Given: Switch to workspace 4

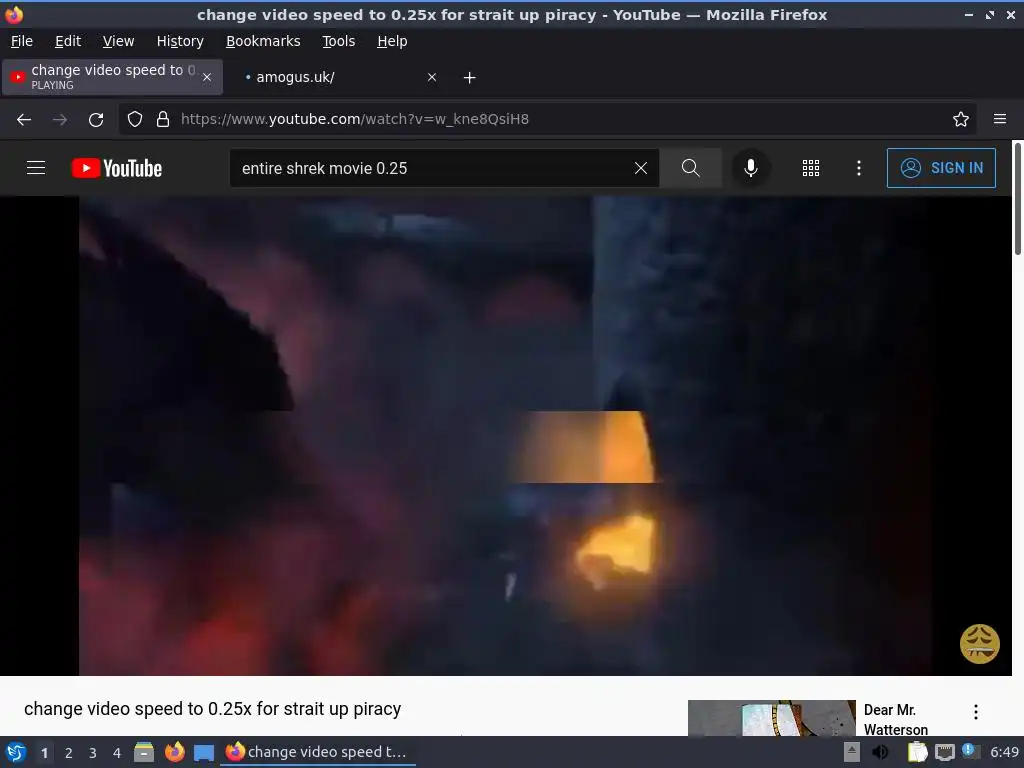Looking at the screenshot, I should (x=117, y=753).
